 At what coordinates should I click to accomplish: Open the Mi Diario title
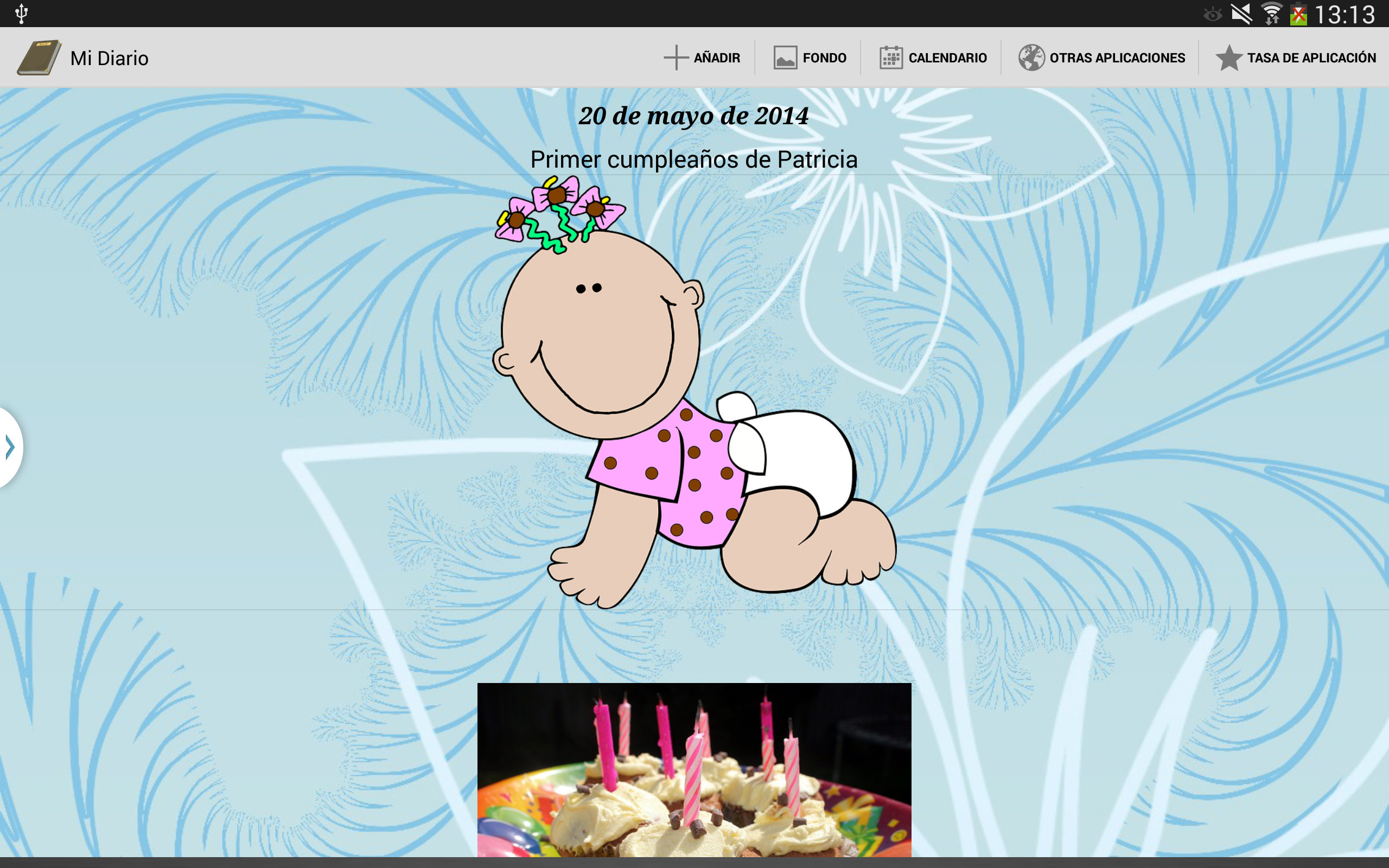tap(109, 58)
